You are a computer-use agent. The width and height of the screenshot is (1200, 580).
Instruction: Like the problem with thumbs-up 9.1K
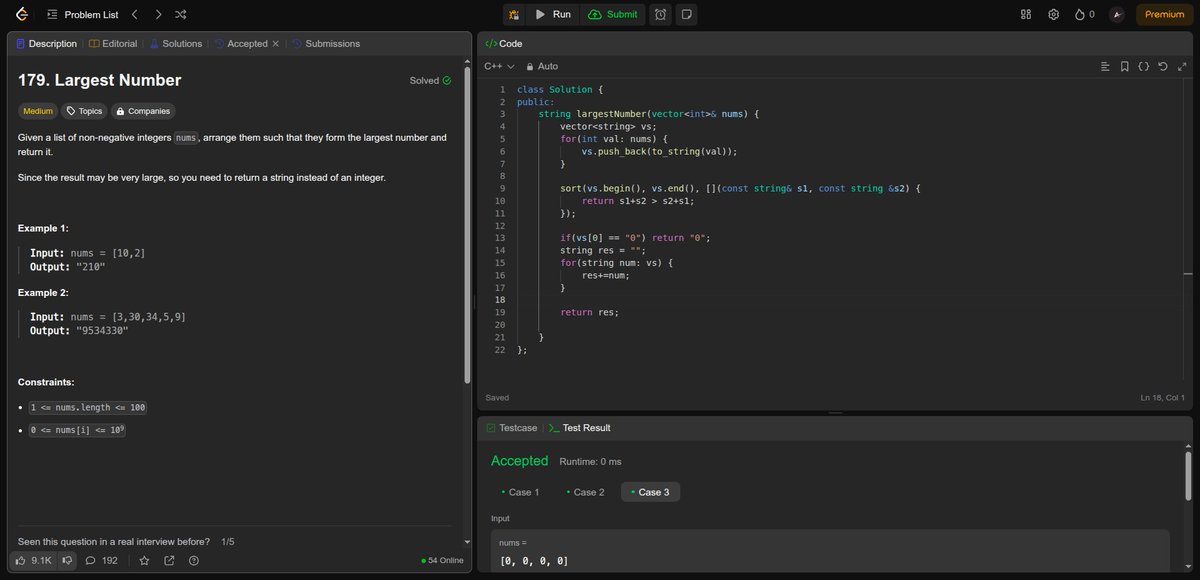pyautogui.click(x=33, y=561)
